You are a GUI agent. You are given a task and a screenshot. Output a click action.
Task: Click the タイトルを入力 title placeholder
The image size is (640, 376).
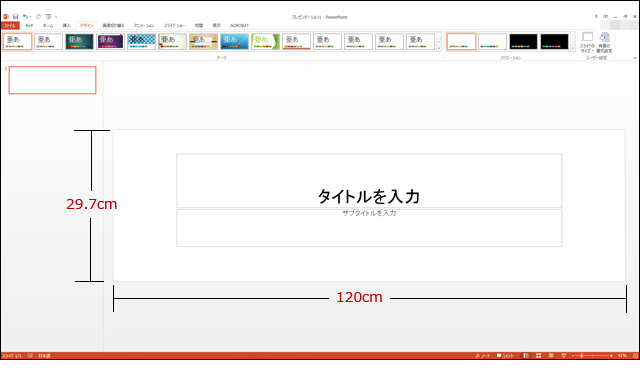[x=369, y=180]
